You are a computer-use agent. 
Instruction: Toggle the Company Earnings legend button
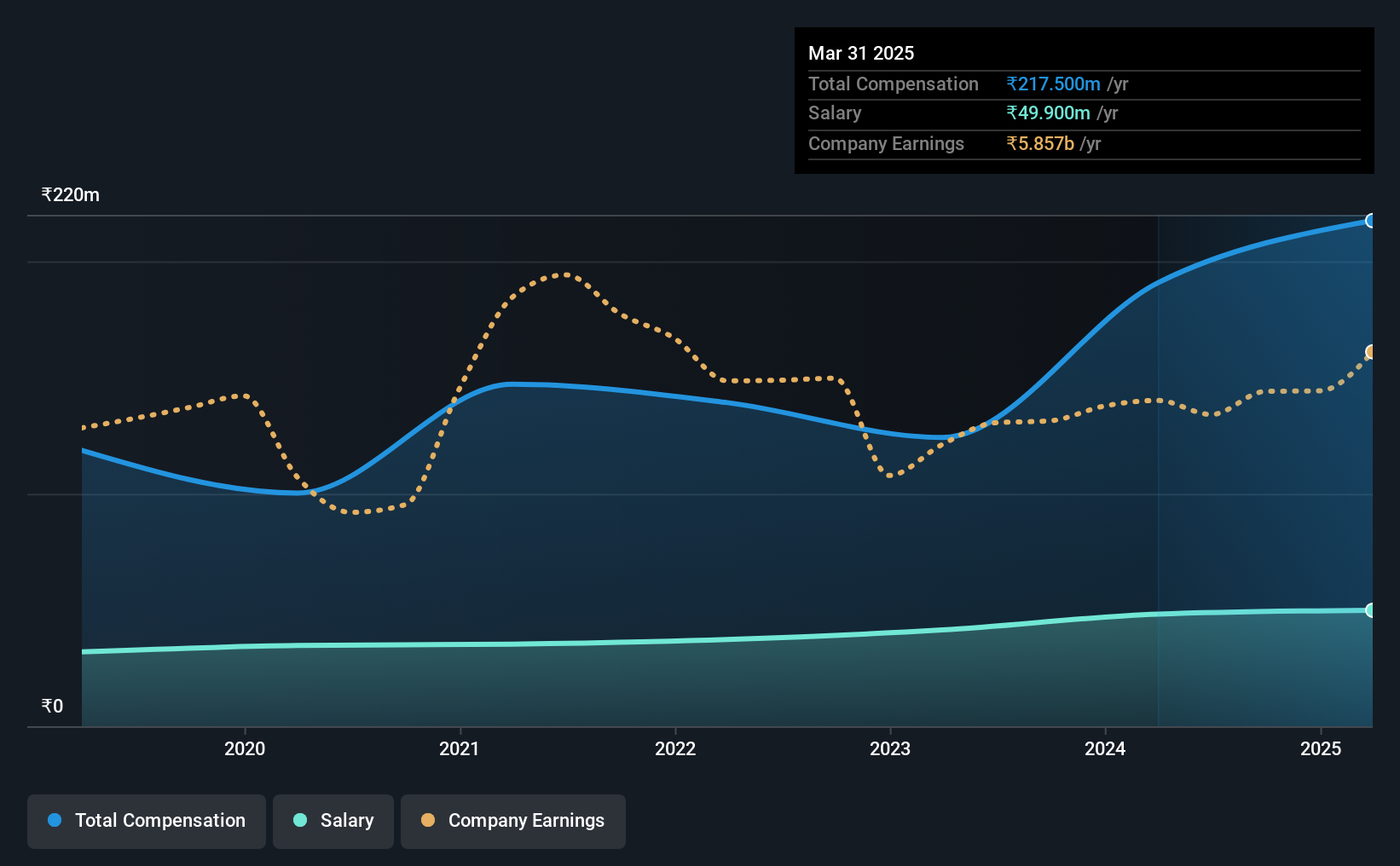[513, 821]
